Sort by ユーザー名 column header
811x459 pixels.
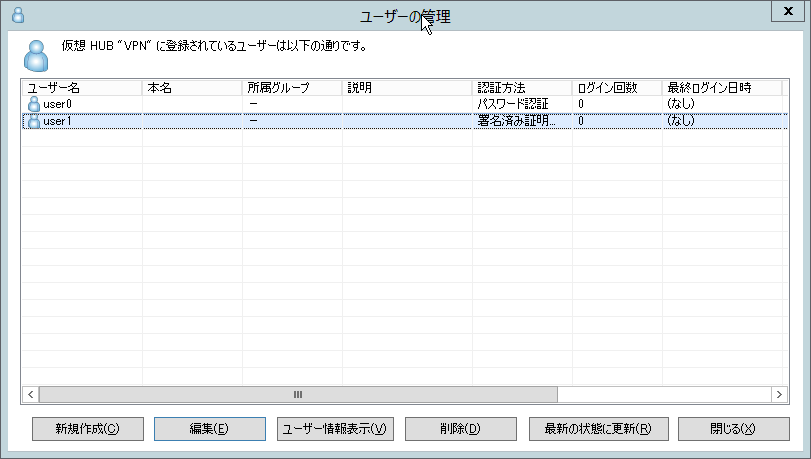[x=82, y=88]
